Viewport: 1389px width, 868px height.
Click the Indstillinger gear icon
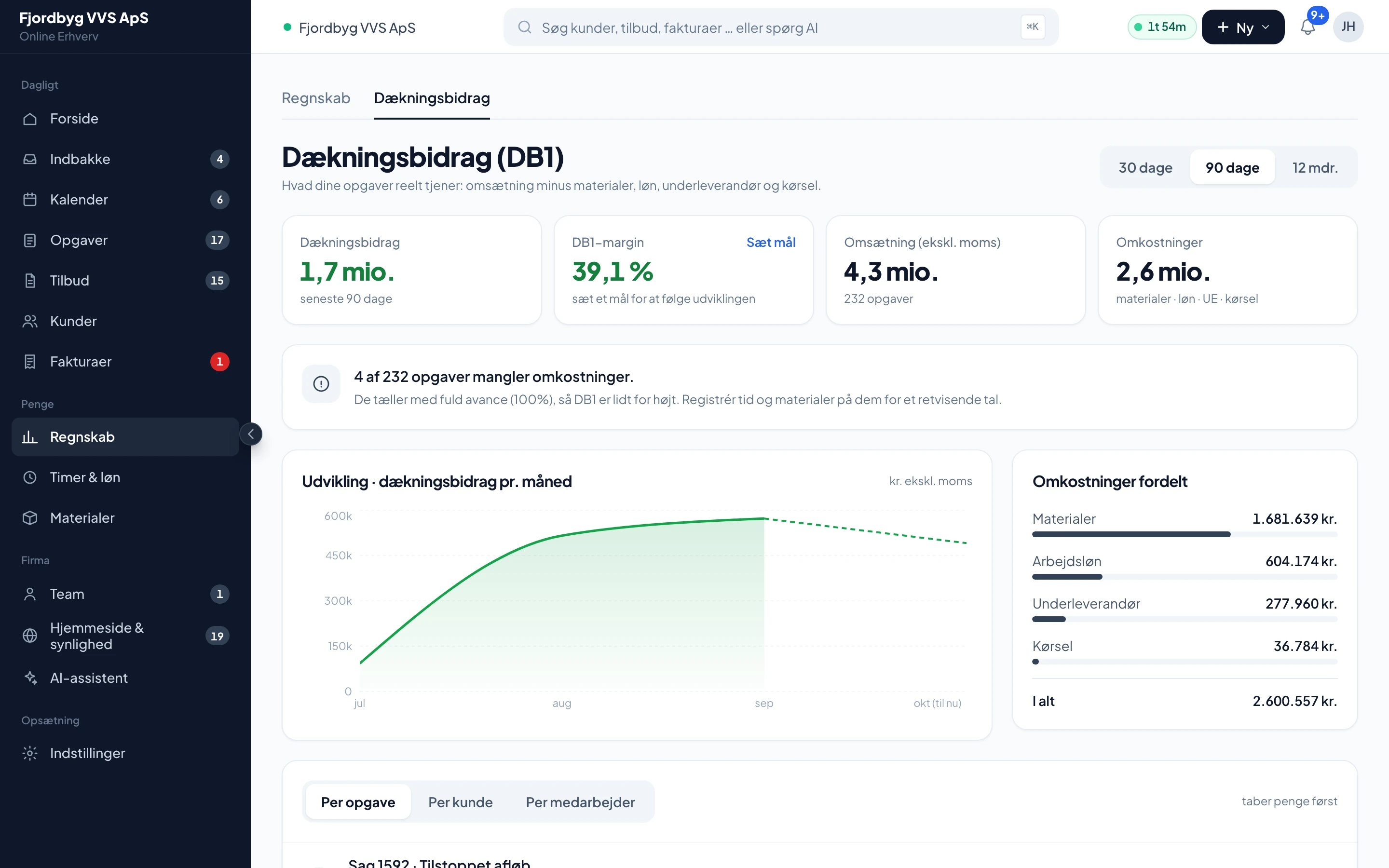tap(30, 753)
